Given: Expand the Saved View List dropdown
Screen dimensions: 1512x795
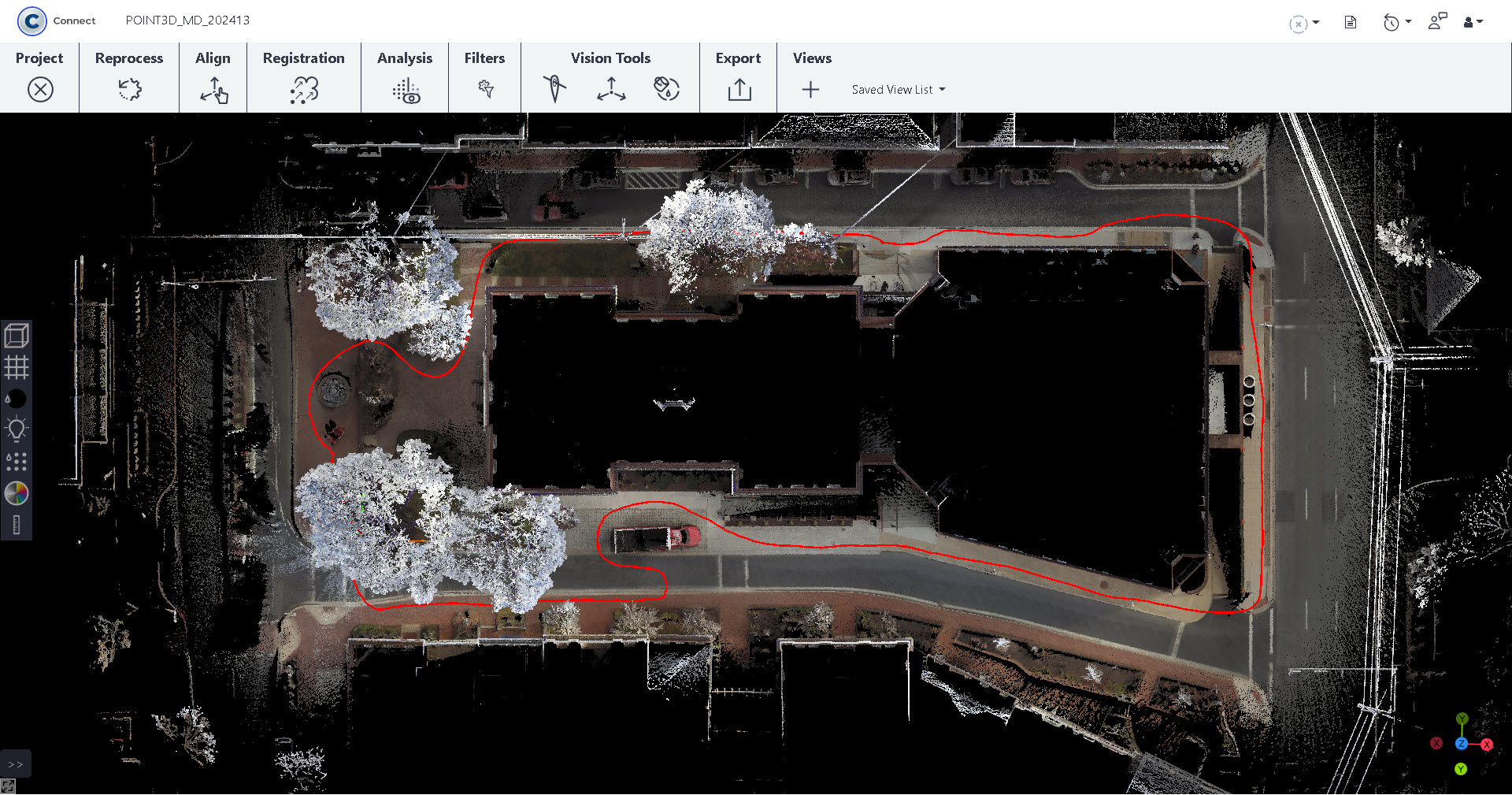Looking at the screenshot, I should coord(899,90).
